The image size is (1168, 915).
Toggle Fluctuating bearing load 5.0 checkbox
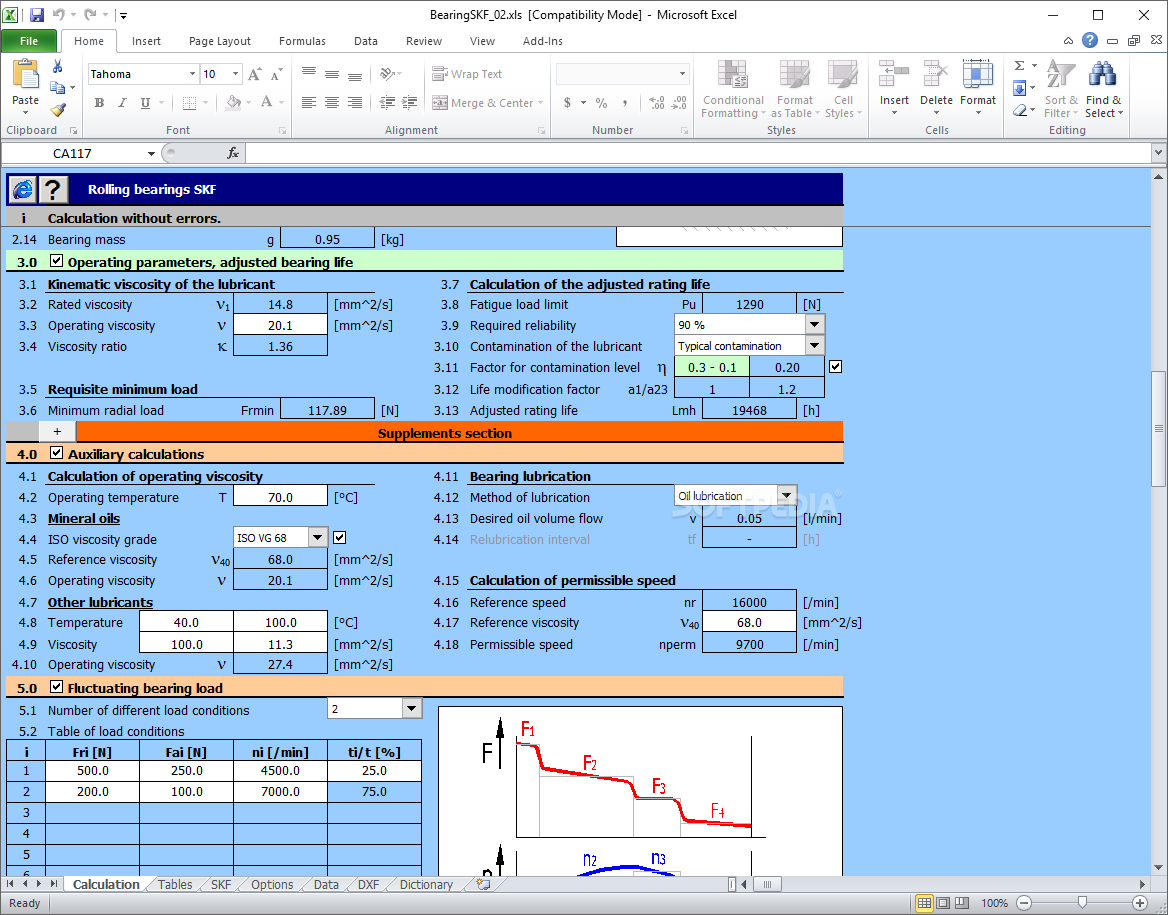[57, 687]
